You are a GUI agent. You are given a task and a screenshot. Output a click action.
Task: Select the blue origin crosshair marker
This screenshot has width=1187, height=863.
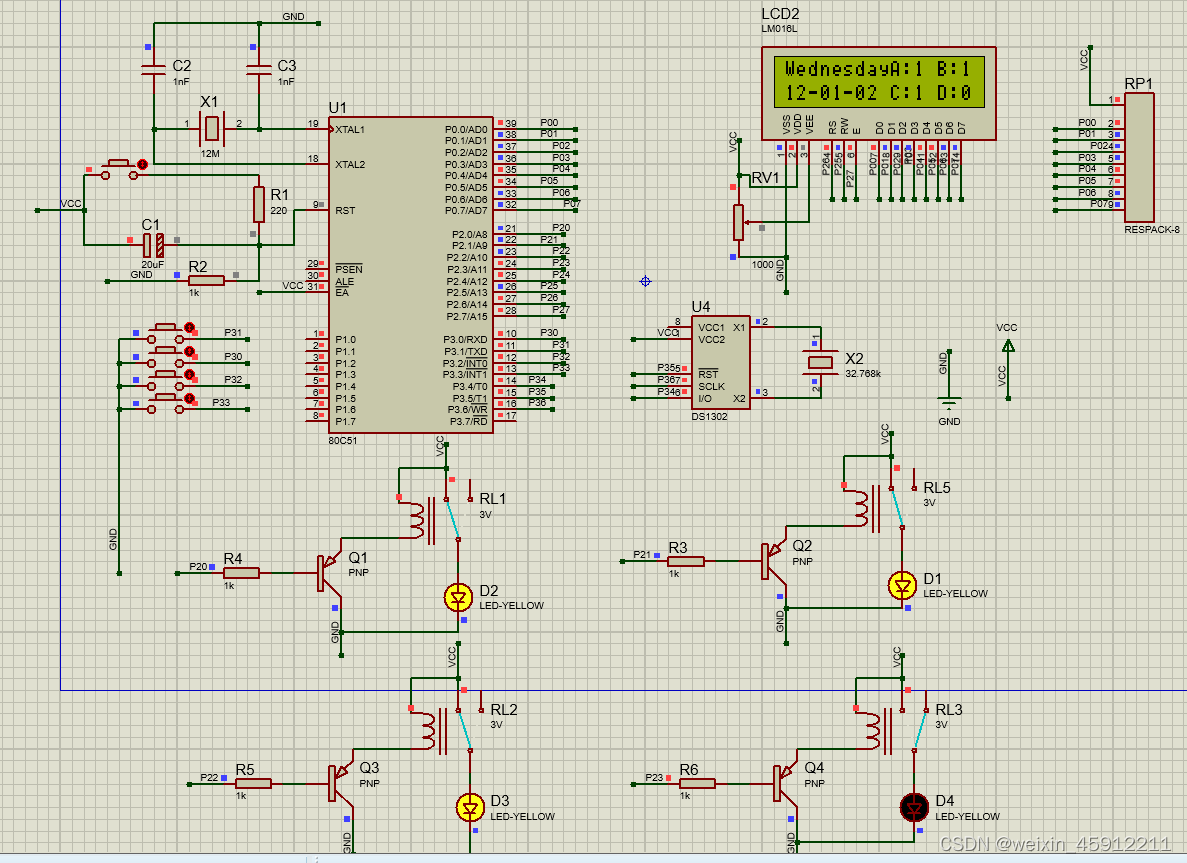(645, 282)
